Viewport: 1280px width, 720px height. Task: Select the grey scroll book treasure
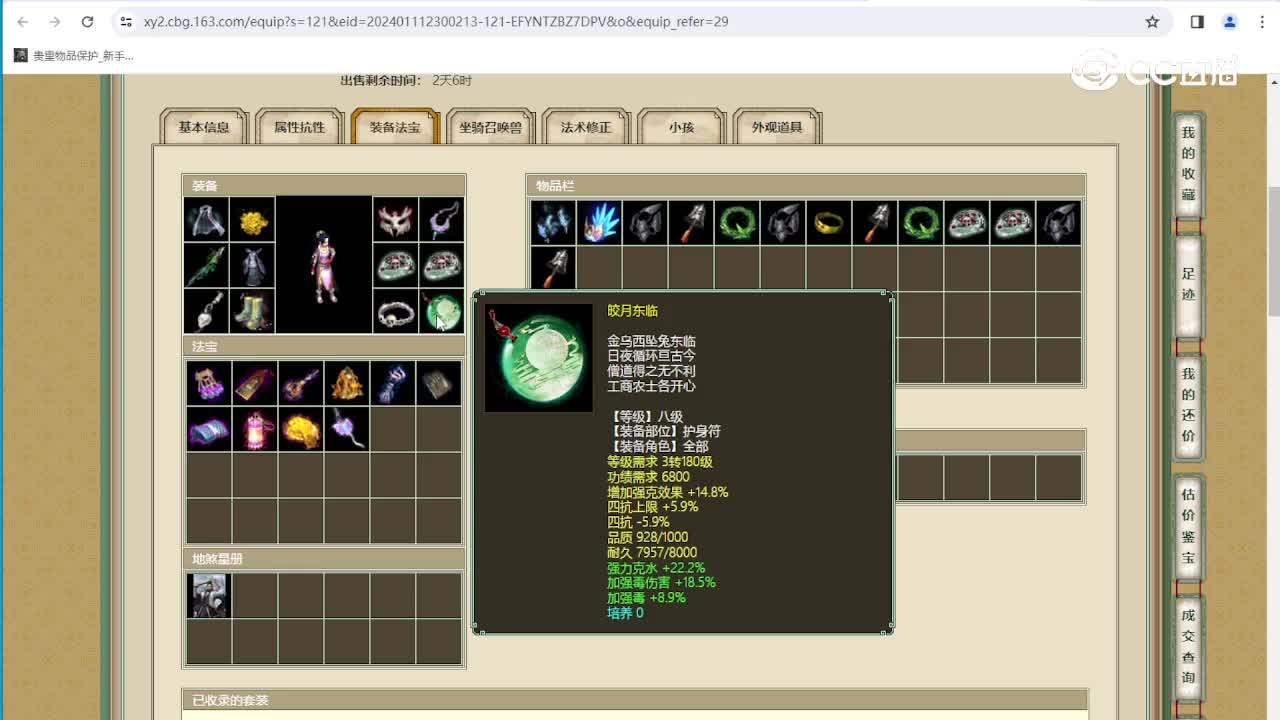click(439, 383)
